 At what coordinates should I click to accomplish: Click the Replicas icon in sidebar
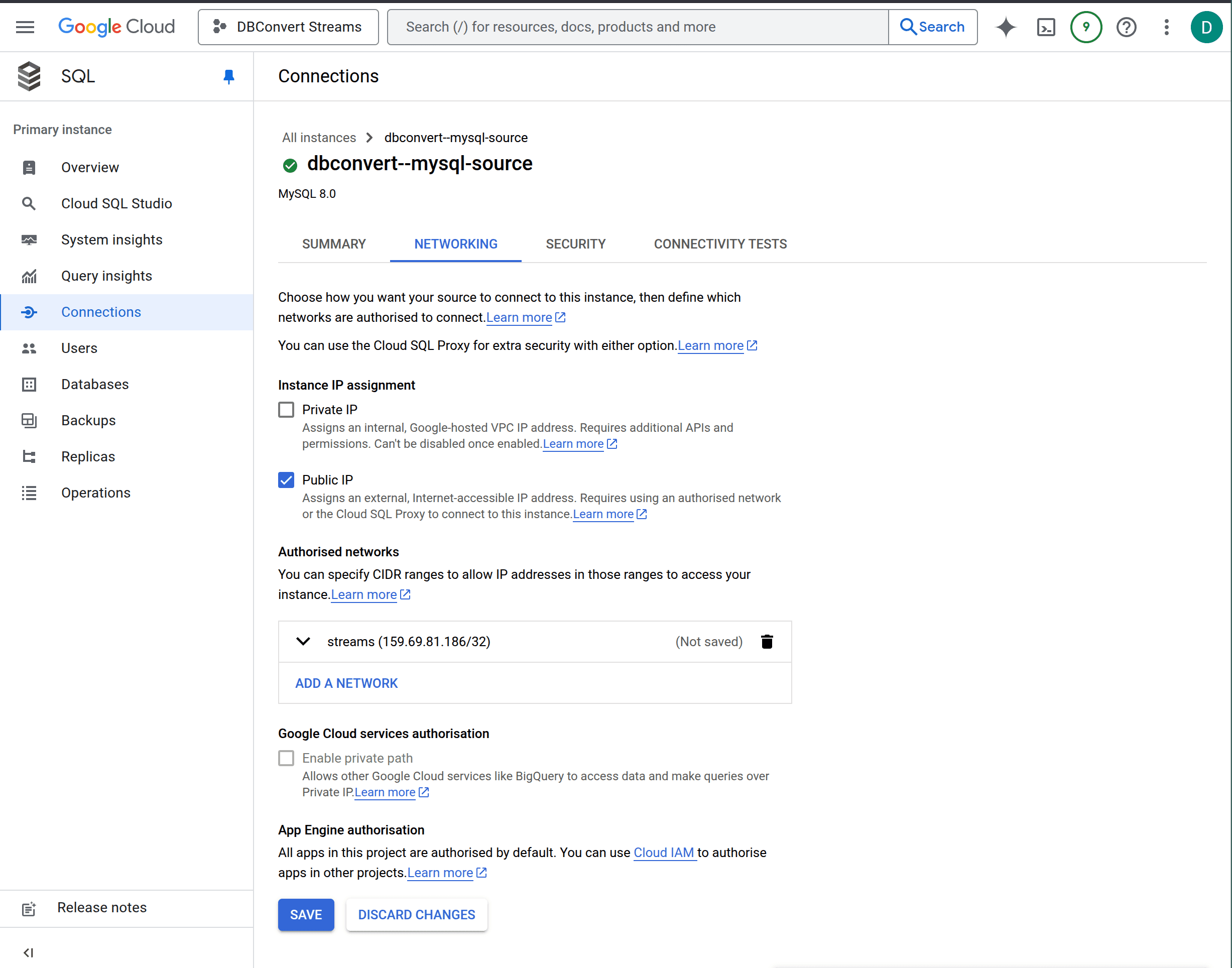pyautogui.click(x=29, y=457)
